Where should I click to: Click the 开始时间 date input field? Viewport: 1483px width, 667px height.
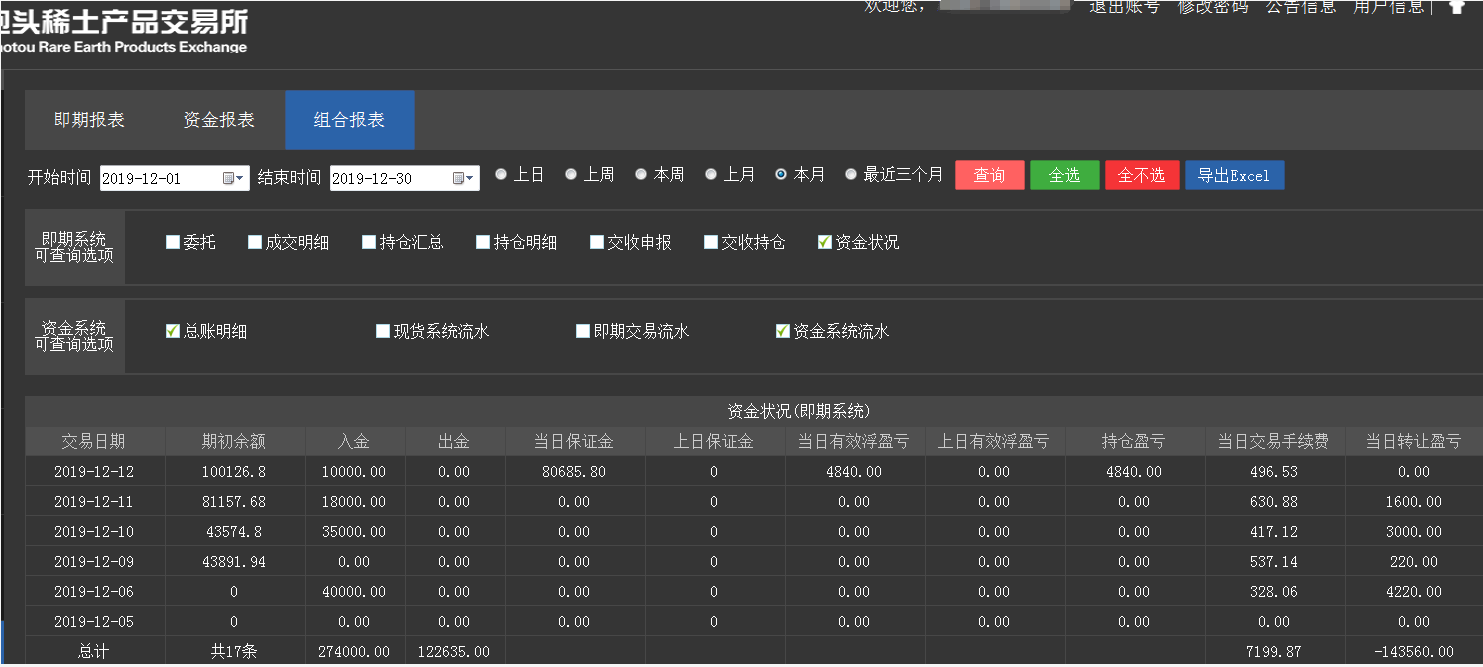pos(160,178)
